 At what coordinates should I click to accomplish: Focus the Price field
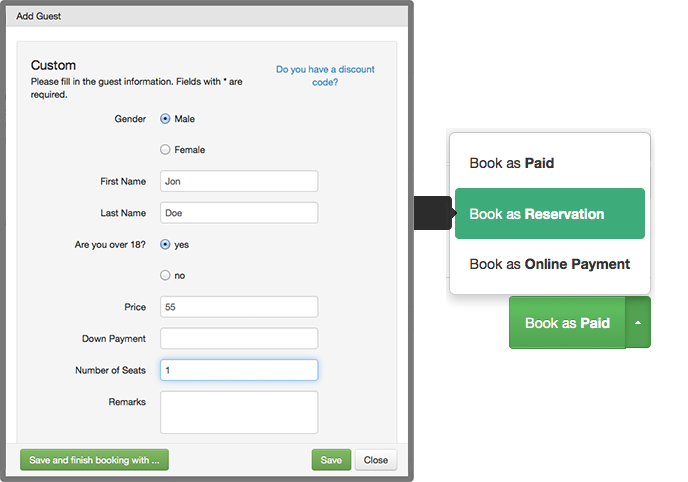[x=238, y=307]
